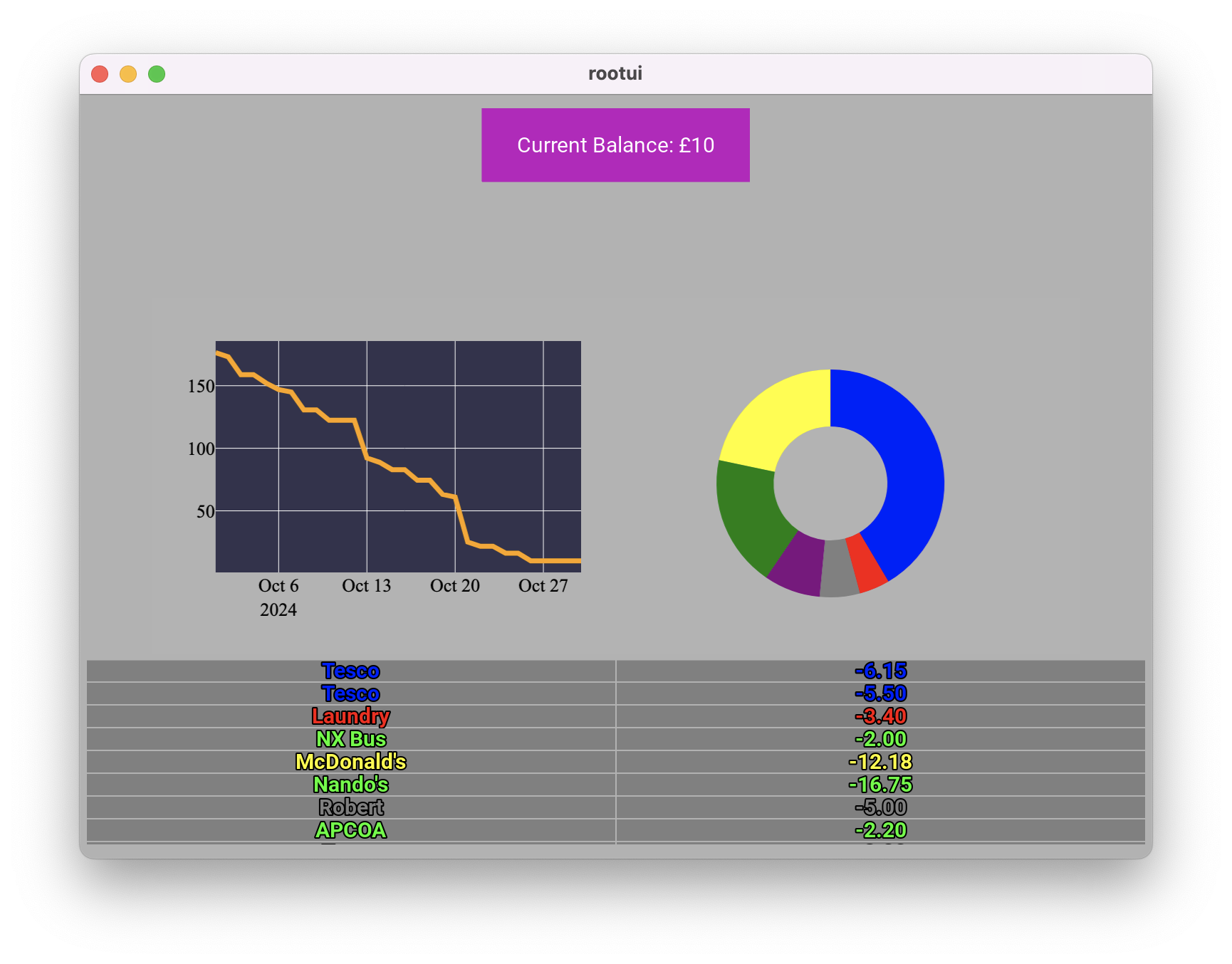Click the -6.15 amount cell
The width and height of the screenshot is (1232, 964).
pos(881,671)
